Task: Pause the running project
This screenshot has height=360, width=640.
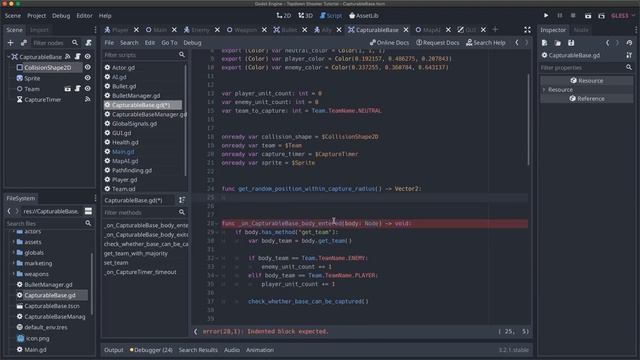Action: click(x=560, y=16)
